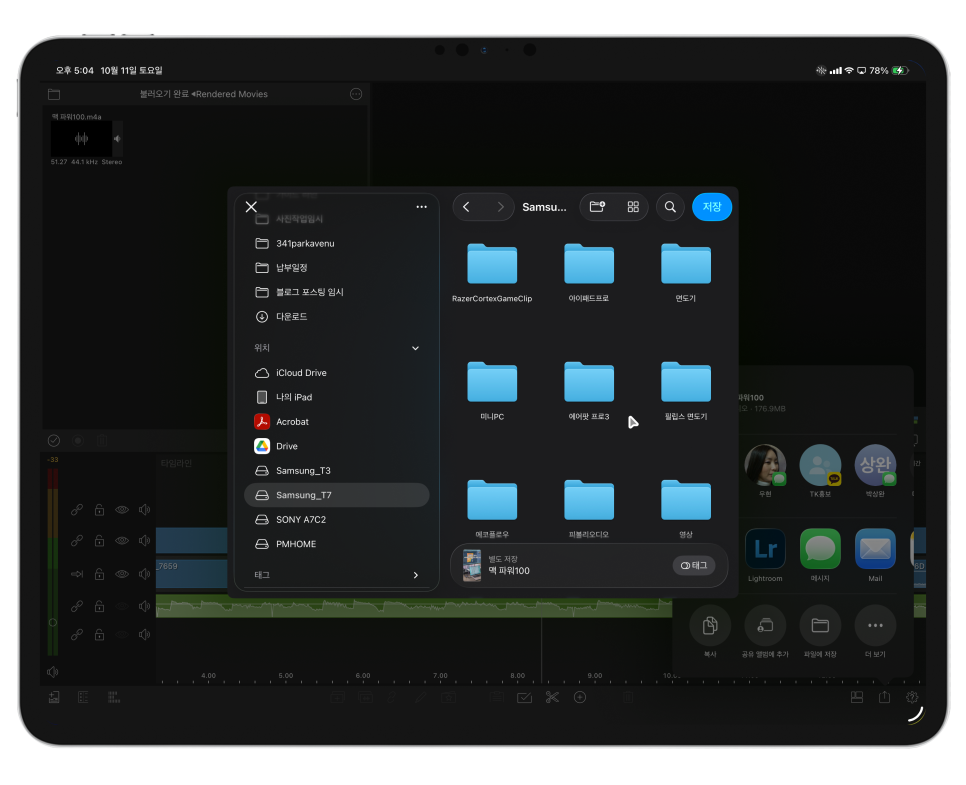
Task: Open the RazerCortexGameClip folder
Action: pos(492,272)
